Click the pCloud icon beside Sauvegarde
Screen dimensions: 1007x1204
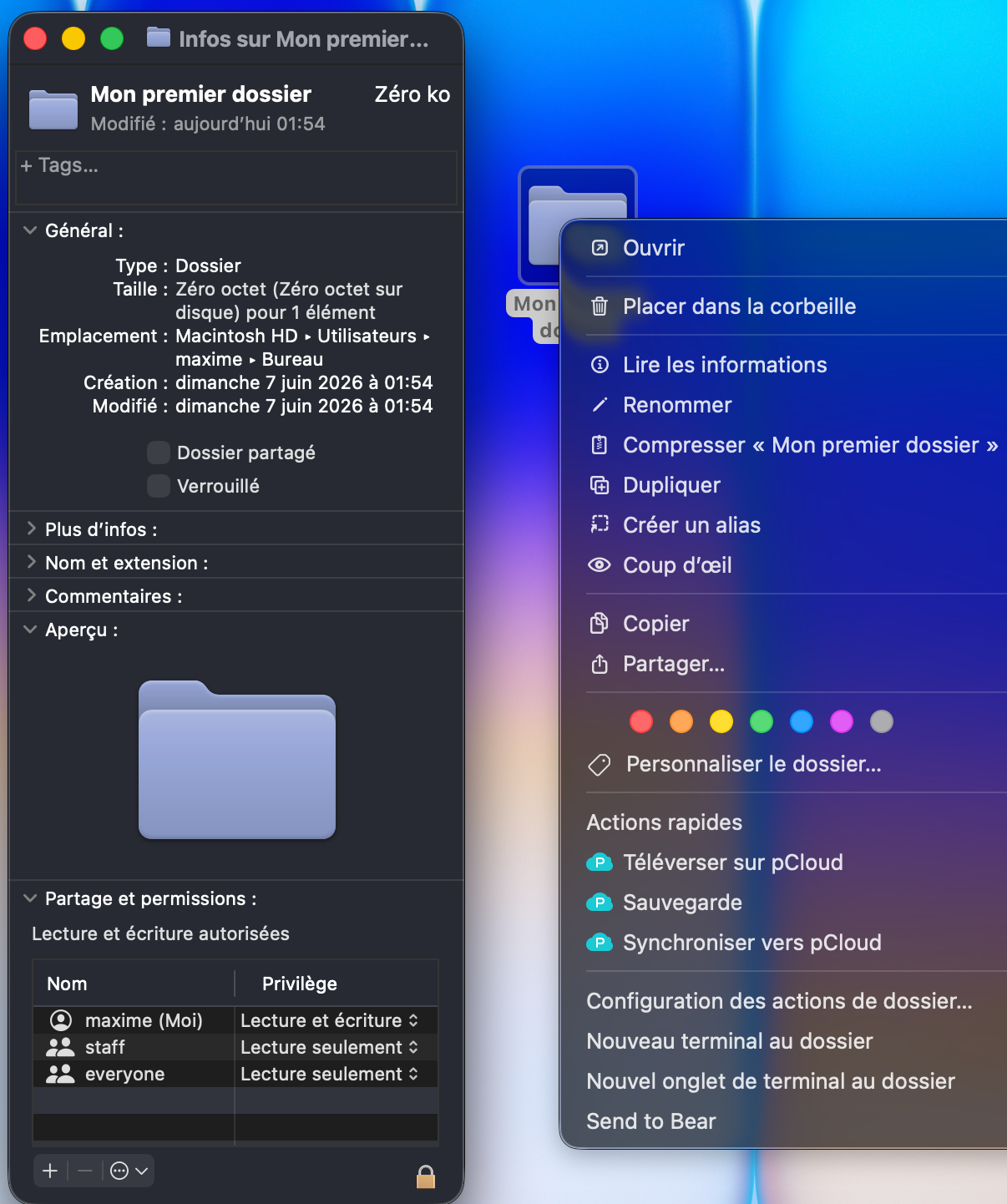click(x=600, y=903)
